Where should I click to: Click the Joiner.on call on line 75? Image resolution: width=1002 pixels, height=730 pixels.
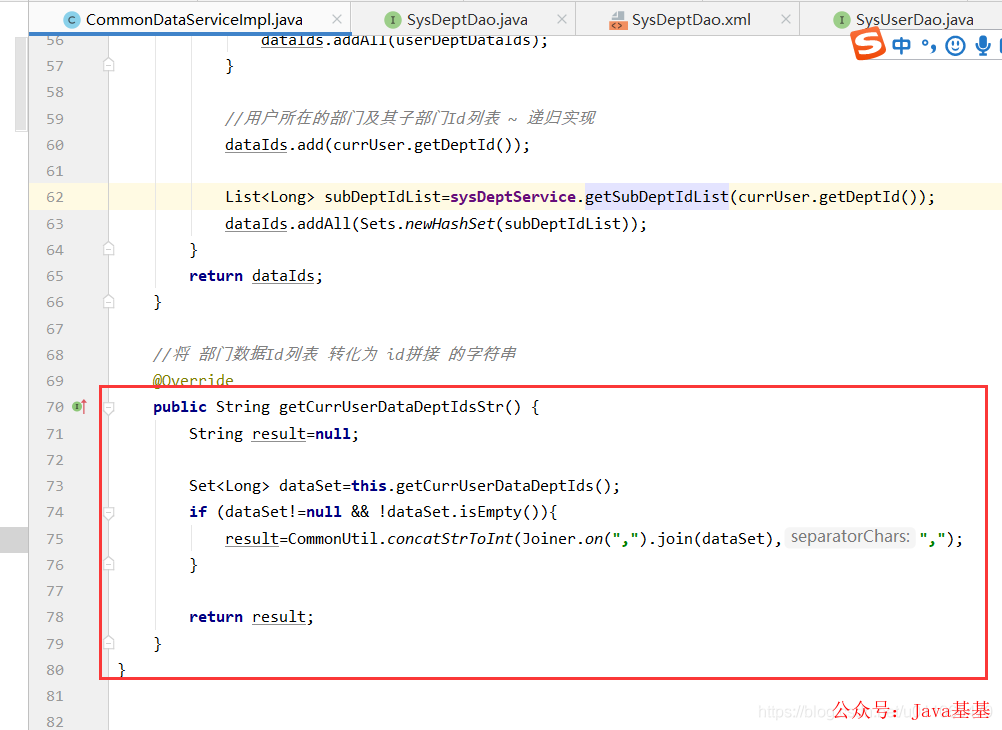tap(563, 539)
